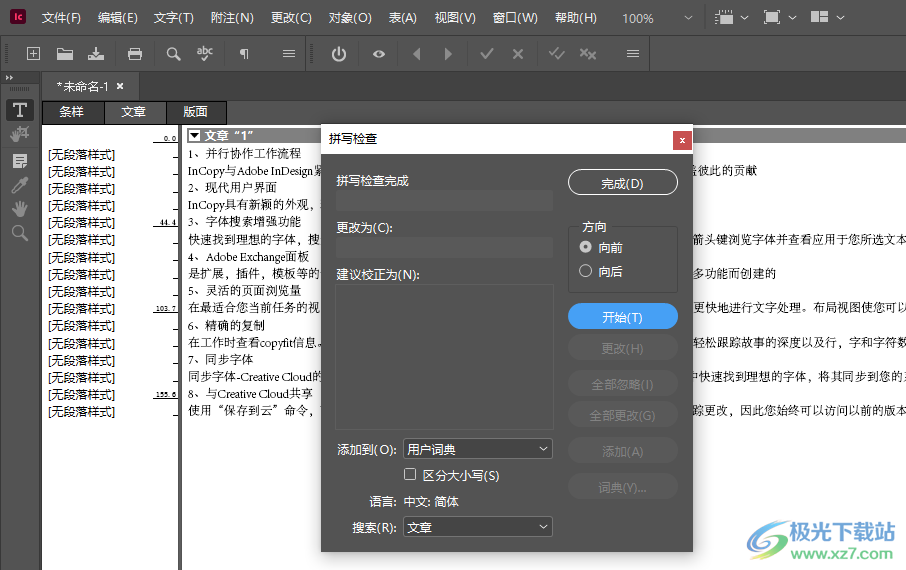Open the 更改(C) menu
Viewport: 906px width, 570px height.
click(x=291, y=18)
